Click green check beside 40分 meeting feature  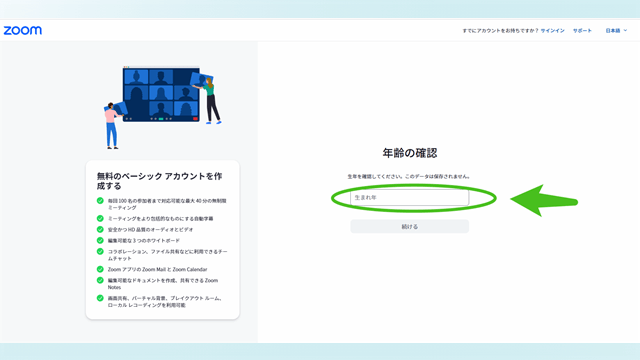coord(100,200)
